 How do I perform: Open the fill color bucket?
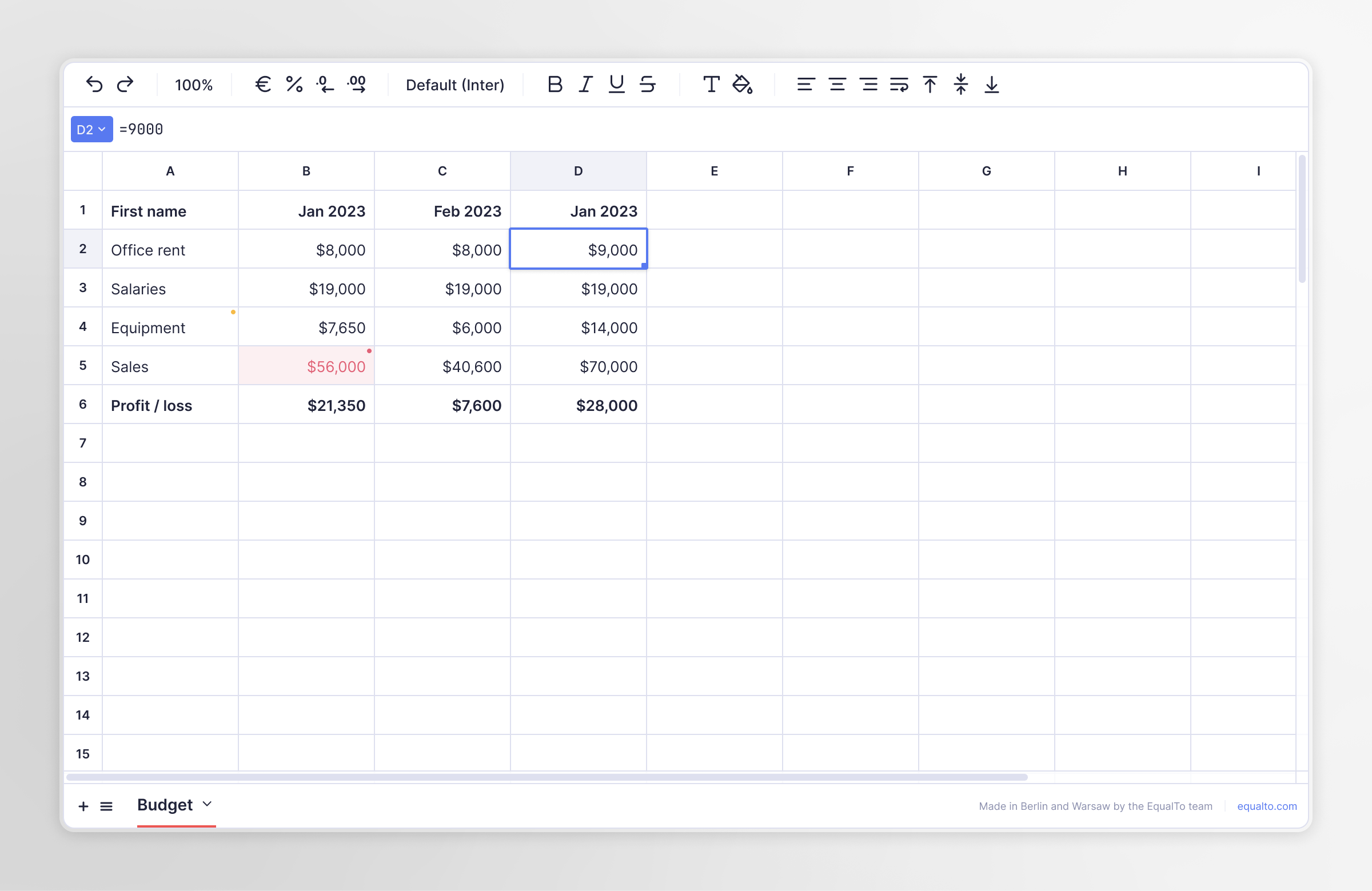[743, 85]
